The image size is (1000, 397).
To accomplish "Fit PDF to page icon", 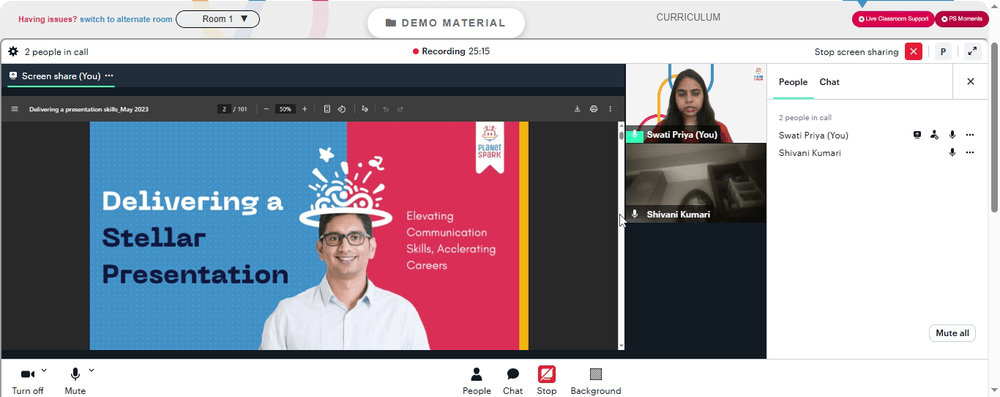I will (327, 109).
